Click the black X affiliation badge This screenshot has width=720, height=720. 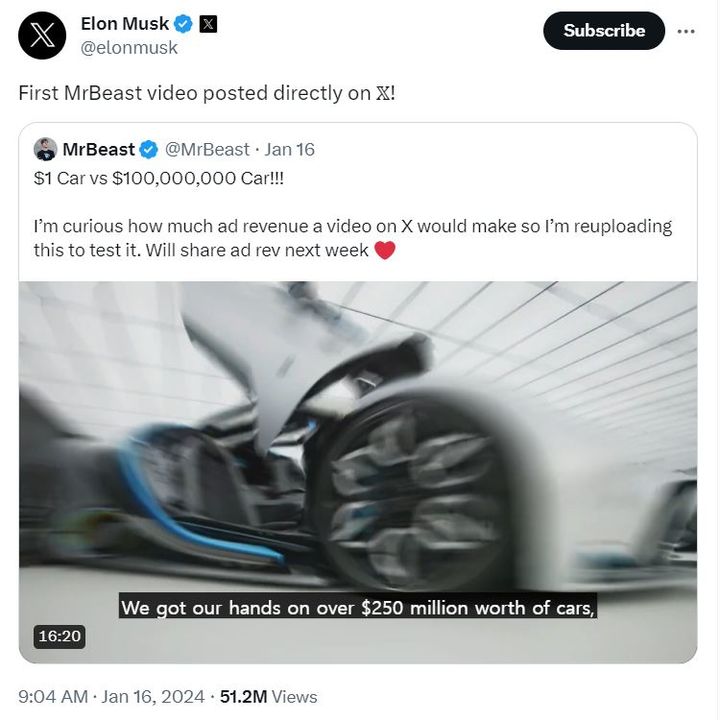208,23
